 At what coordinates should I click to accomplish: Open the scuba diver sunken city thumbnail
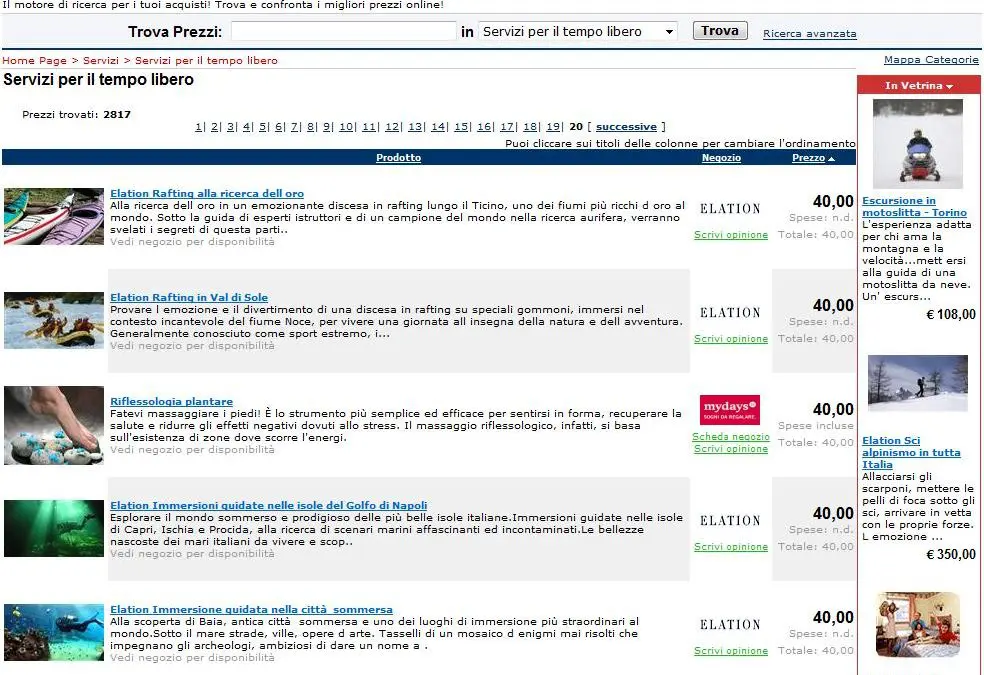click(x=54, y=632)
